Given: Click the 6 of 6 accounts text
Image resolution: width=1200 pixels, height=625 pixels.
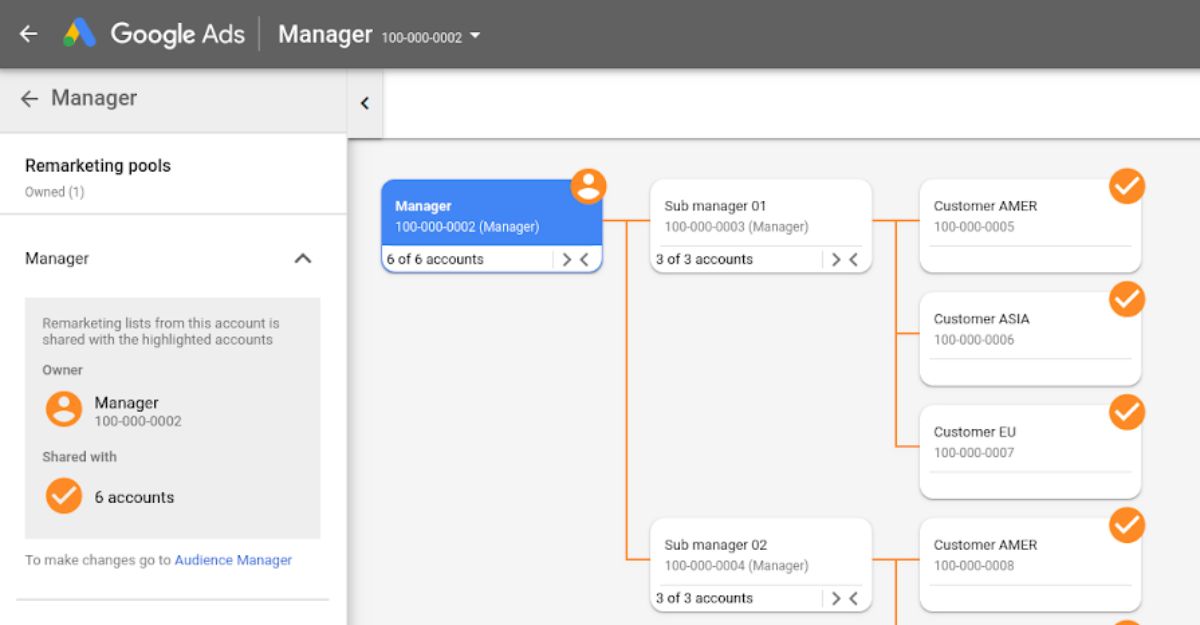Looking at the screenshot, I should (x=435, y=259).
